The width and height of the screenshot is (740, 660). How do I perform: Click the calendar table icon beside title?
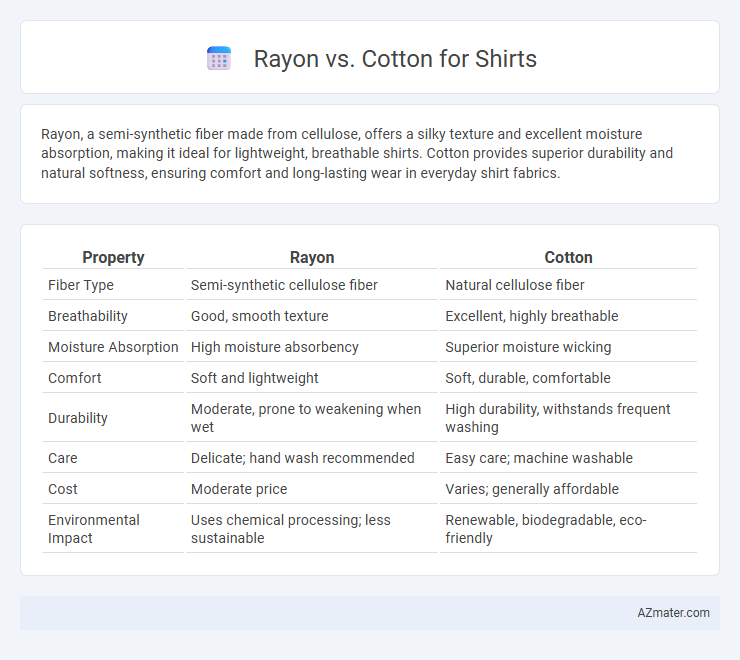click(x=219, y=59)
